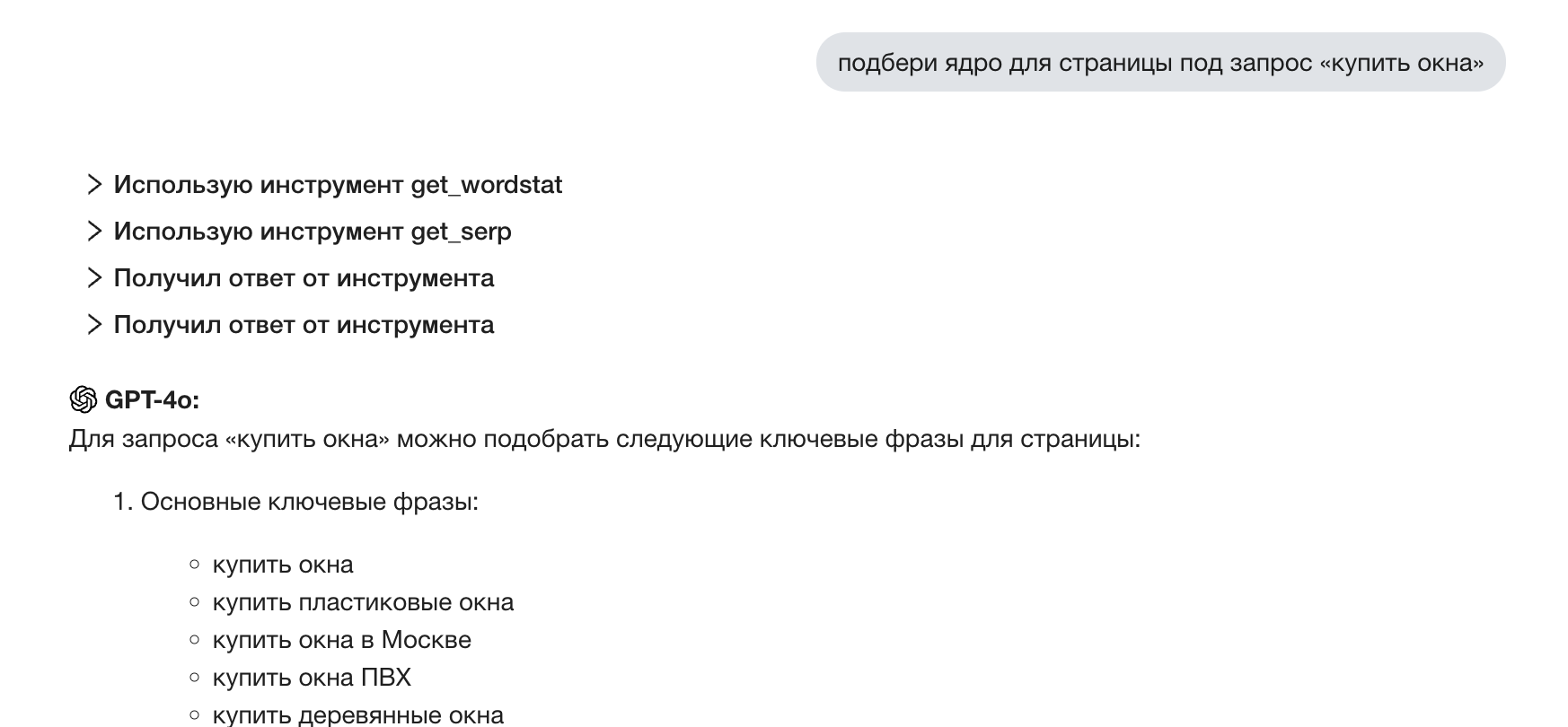
Task: Click the bullet marker before 'купить окна ПВХ'
Action: pyautogui.click(x=195, y=678)
